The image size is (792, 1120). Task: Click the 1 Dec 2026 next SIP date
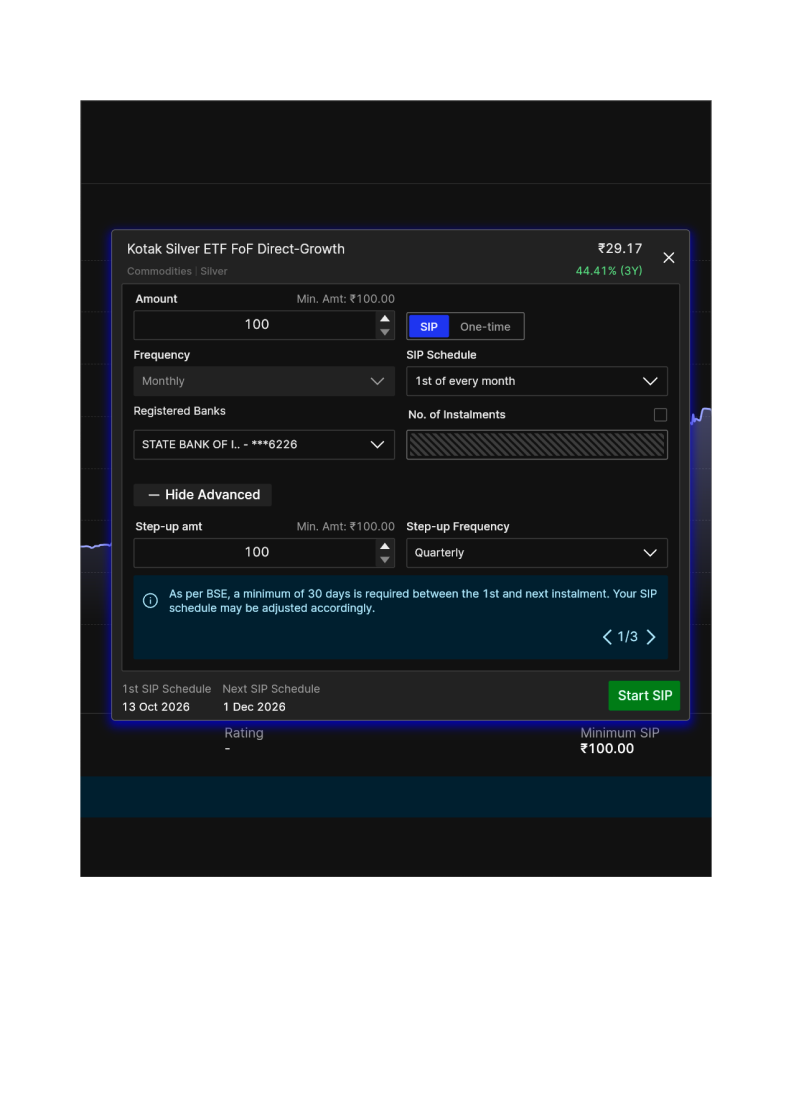[254, 706]
